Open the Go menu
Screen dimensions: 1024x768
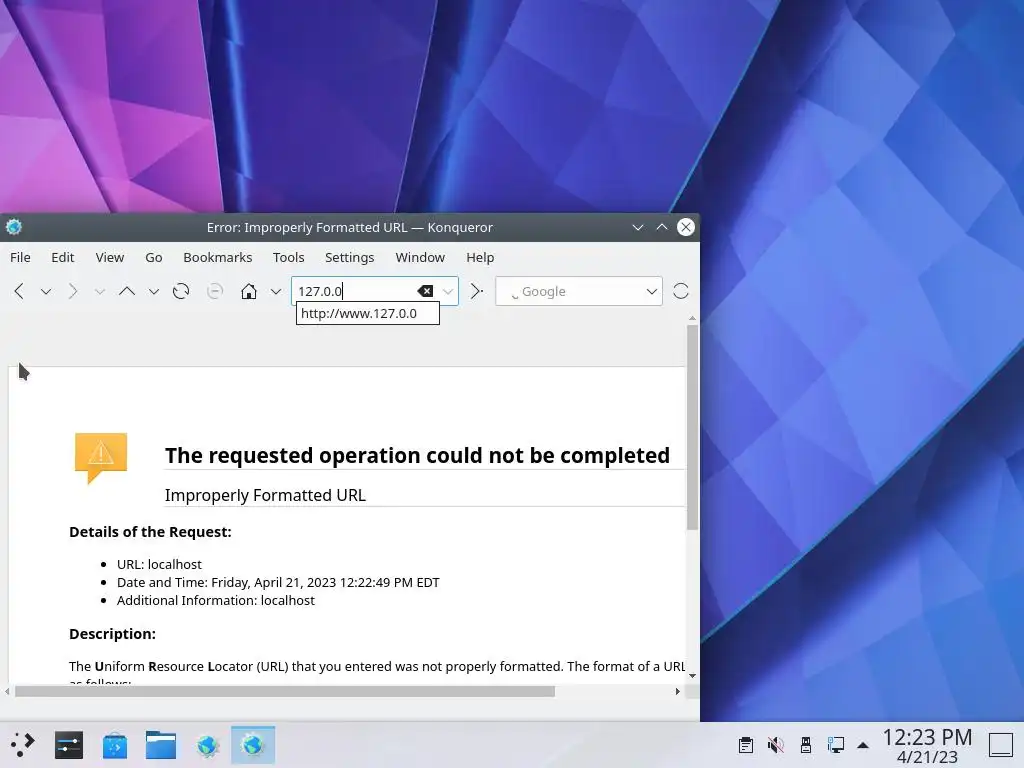pos(153,257)
